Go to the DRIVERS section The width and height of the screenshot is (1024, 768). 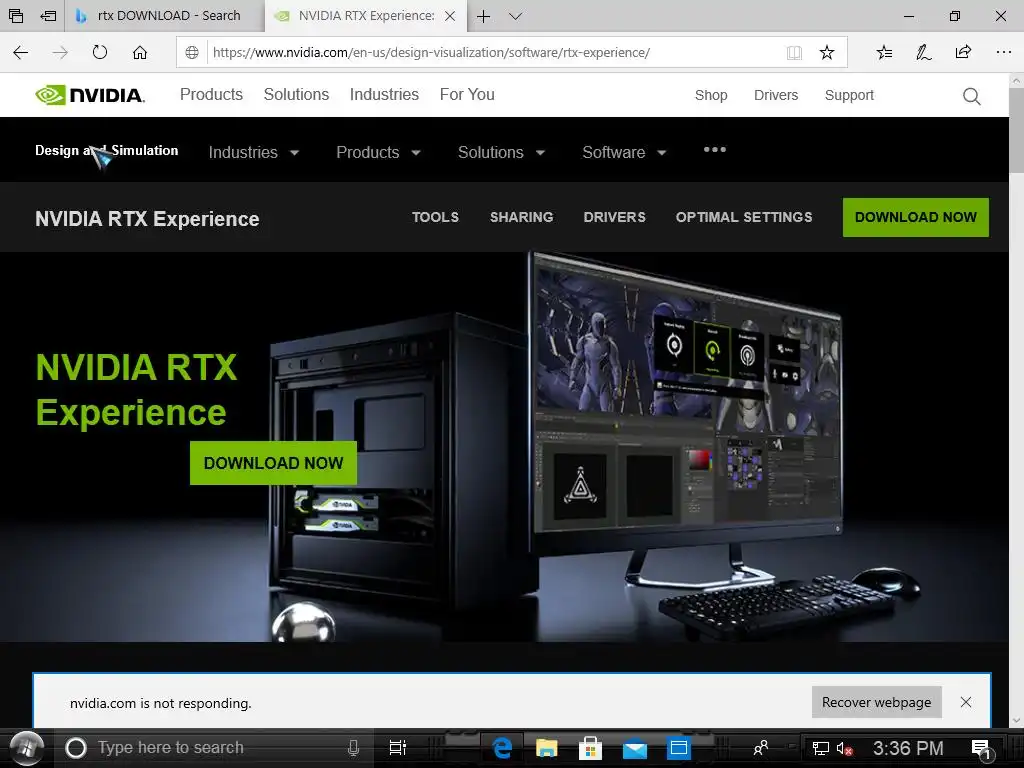coord(615,217)
